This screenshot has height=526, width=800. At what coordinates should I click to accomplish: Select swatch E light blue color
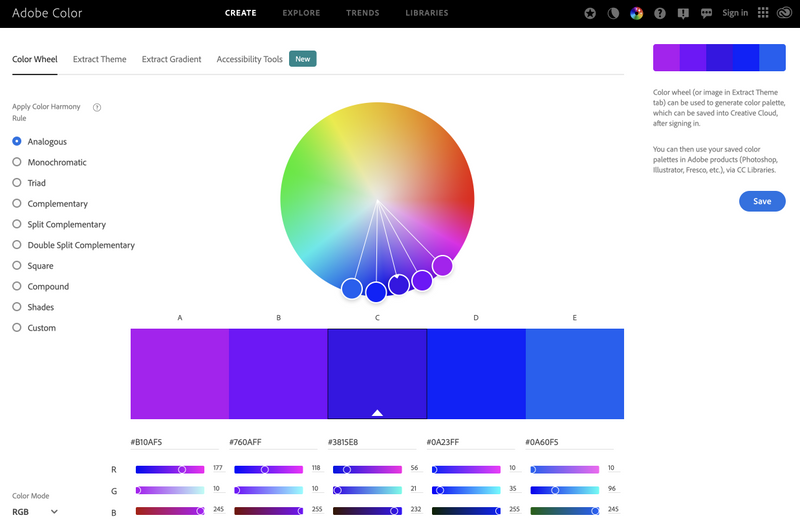click(x=574, y=373)
